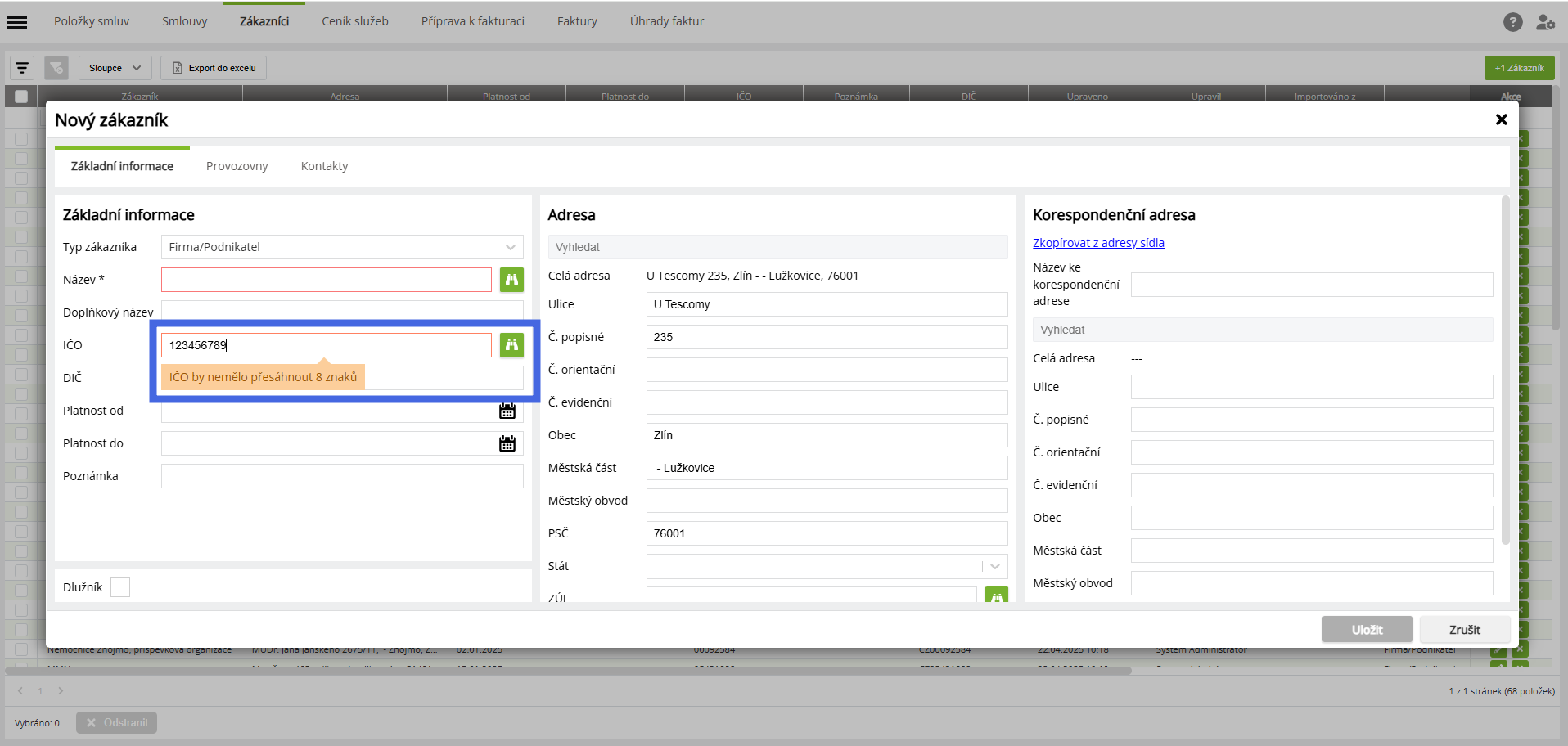Screen dimensions: 1568x746
Task: Toggle select-all checkbox in table header
Action: click(x=21, y=97)
